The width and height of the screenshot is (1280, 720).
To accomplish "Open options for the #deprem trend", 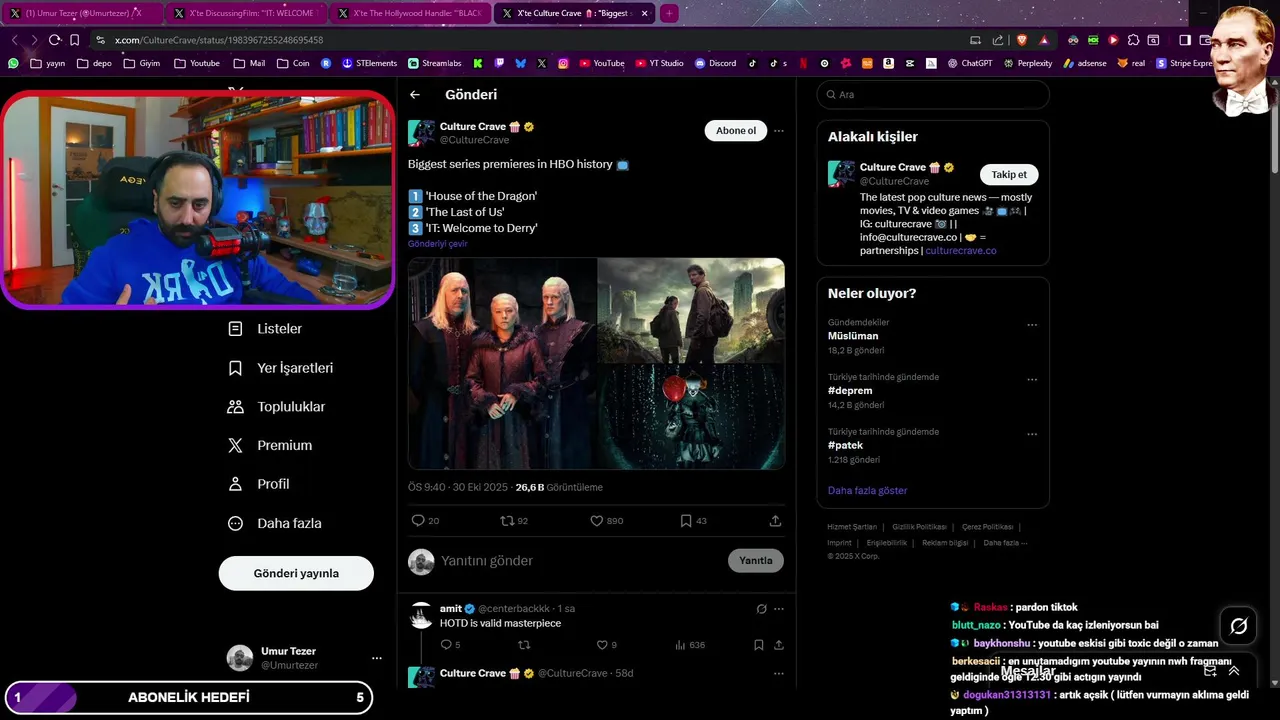I will [x=1032, y=380].
